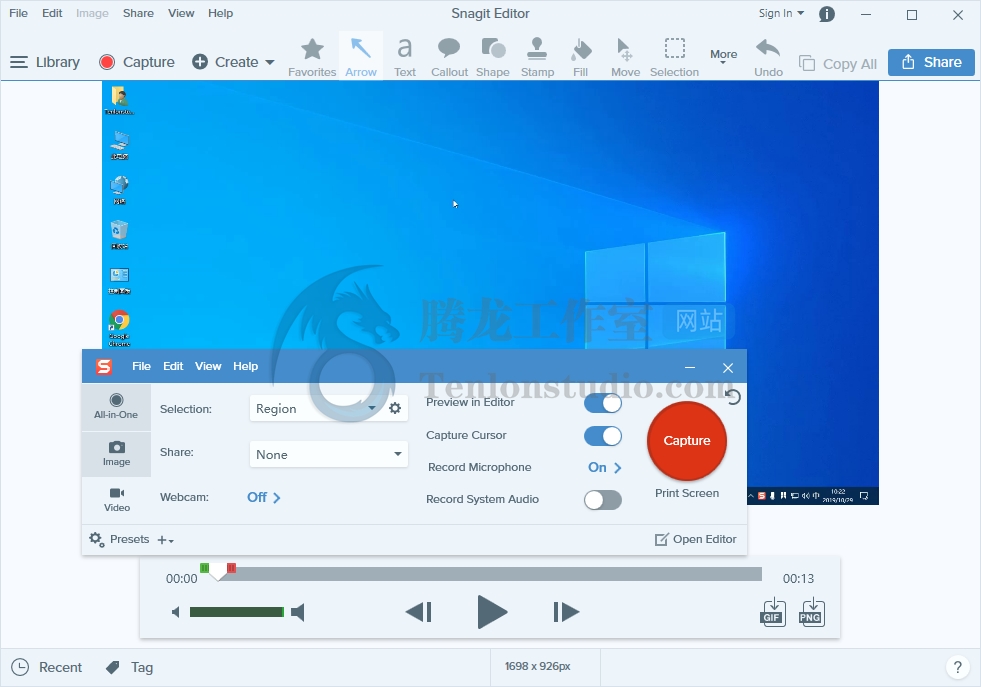The image size is (981, 687).
Task: Click the blue Share button
Action: tap(931, 62)
